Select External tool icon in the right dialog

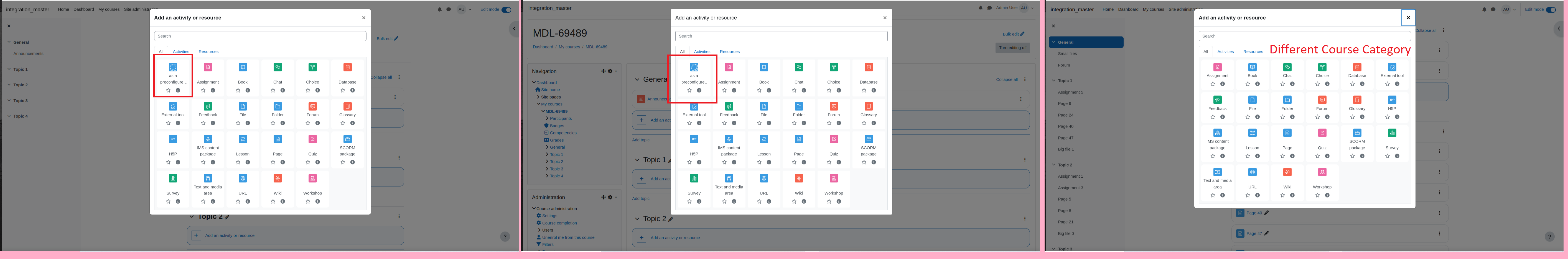click(1392, 68)
